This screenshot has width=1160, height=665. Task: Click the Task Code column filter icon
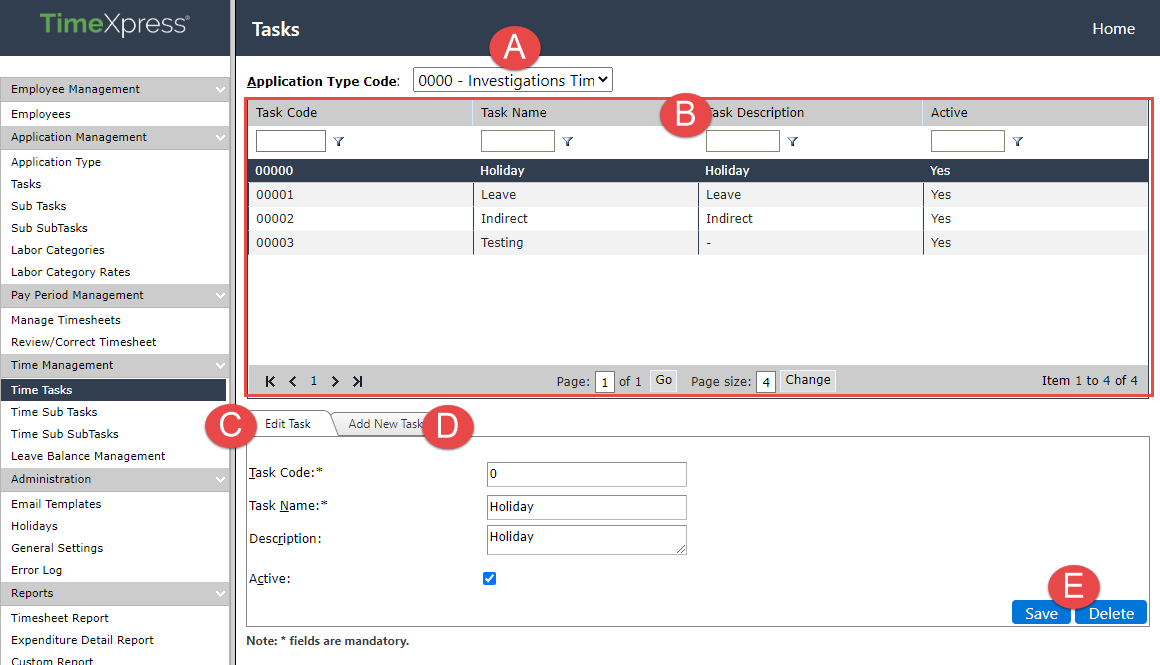point(339,141)
